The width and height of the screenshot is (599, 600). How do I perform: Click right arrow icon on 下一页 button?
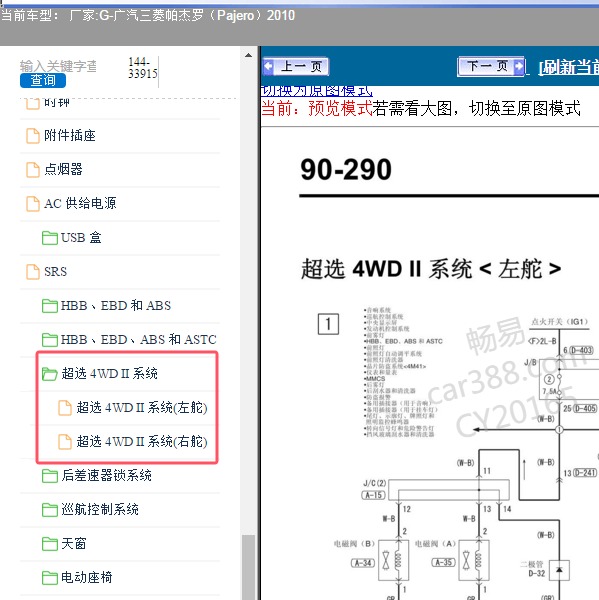(519, 66)
